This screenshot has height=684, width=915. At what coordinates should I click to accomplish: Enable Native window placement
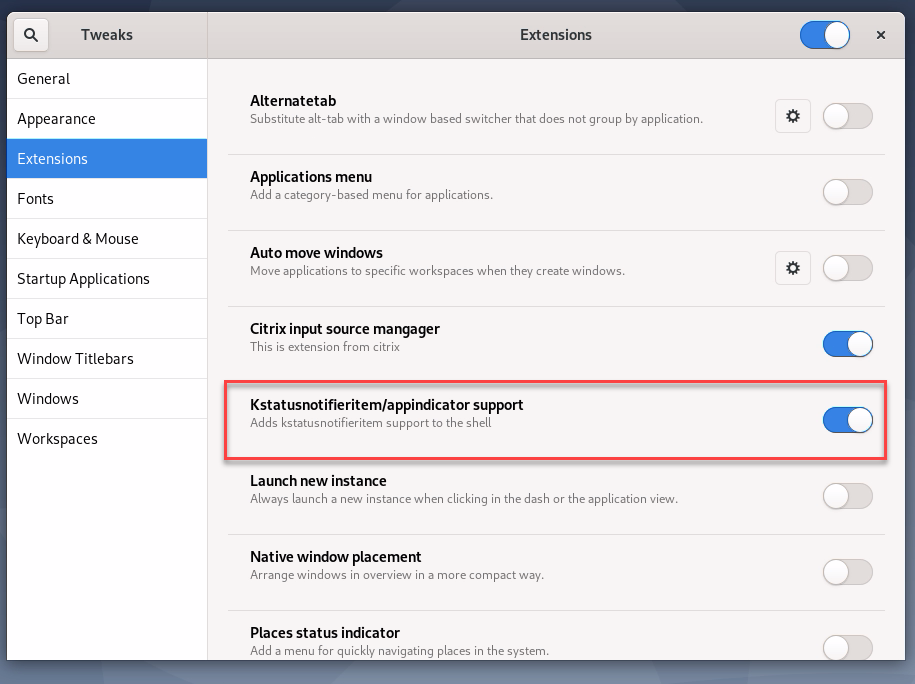click(847, 572)
